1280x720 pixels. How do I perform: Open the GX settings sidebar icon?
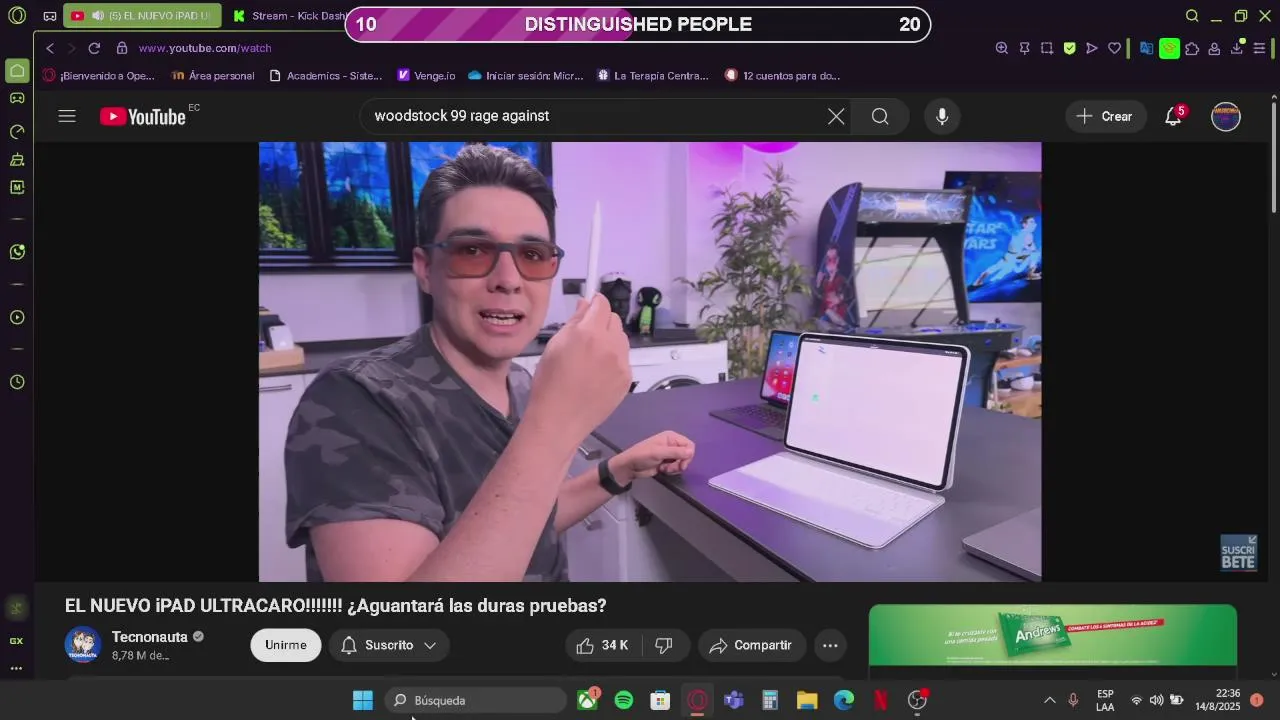pyautogui.click(x=16, y=607)
